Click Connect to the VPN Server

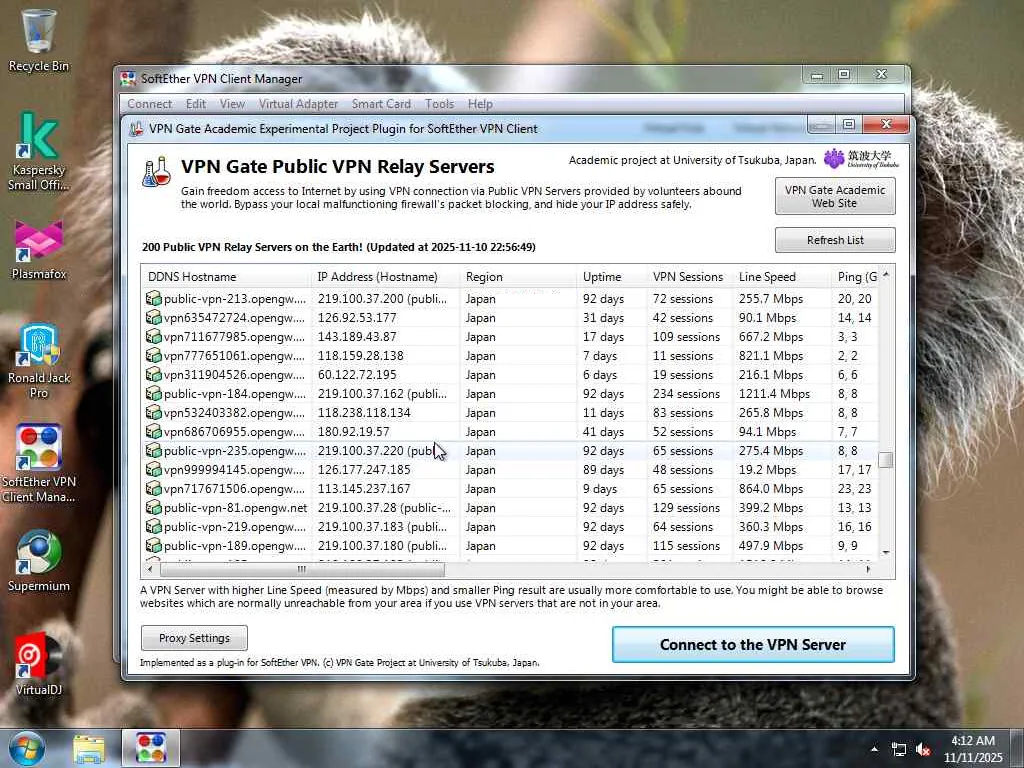(752, 645)
